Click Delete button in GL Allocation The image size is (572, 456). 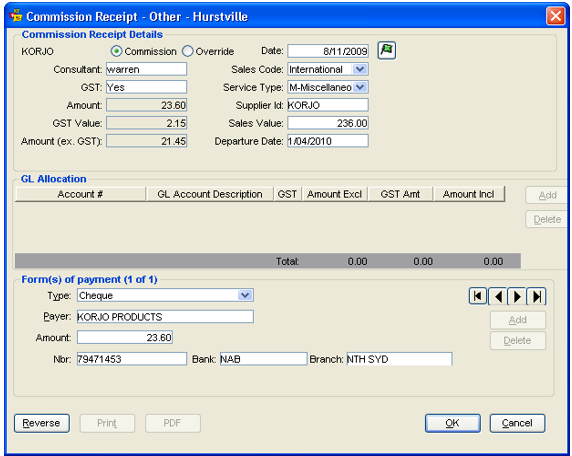click(546, 219)
